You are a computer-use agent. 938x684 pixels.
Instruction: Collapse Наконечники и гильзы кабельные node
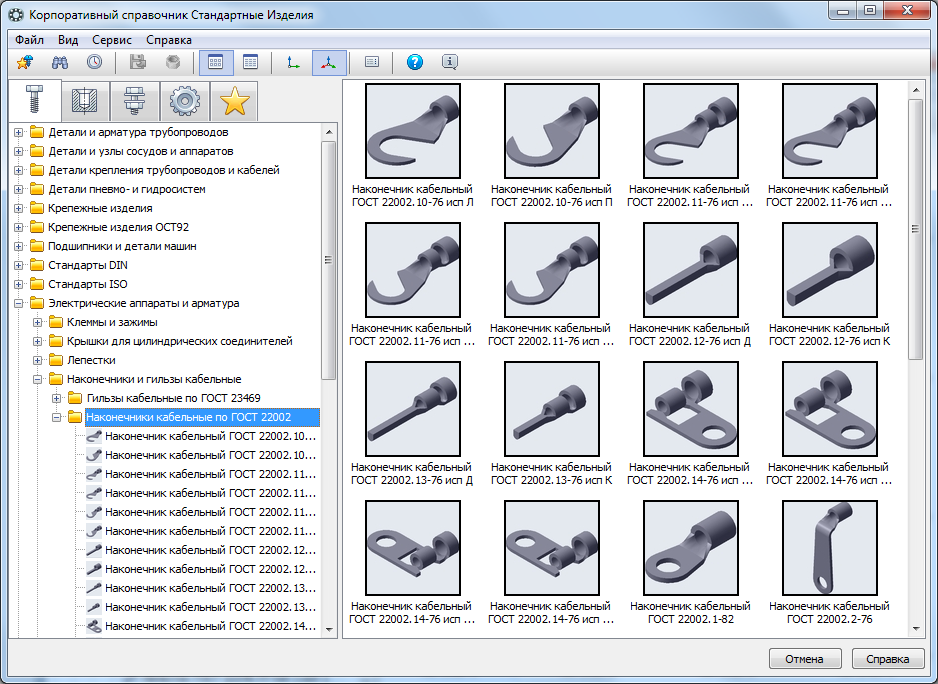[x=38, y=379]
